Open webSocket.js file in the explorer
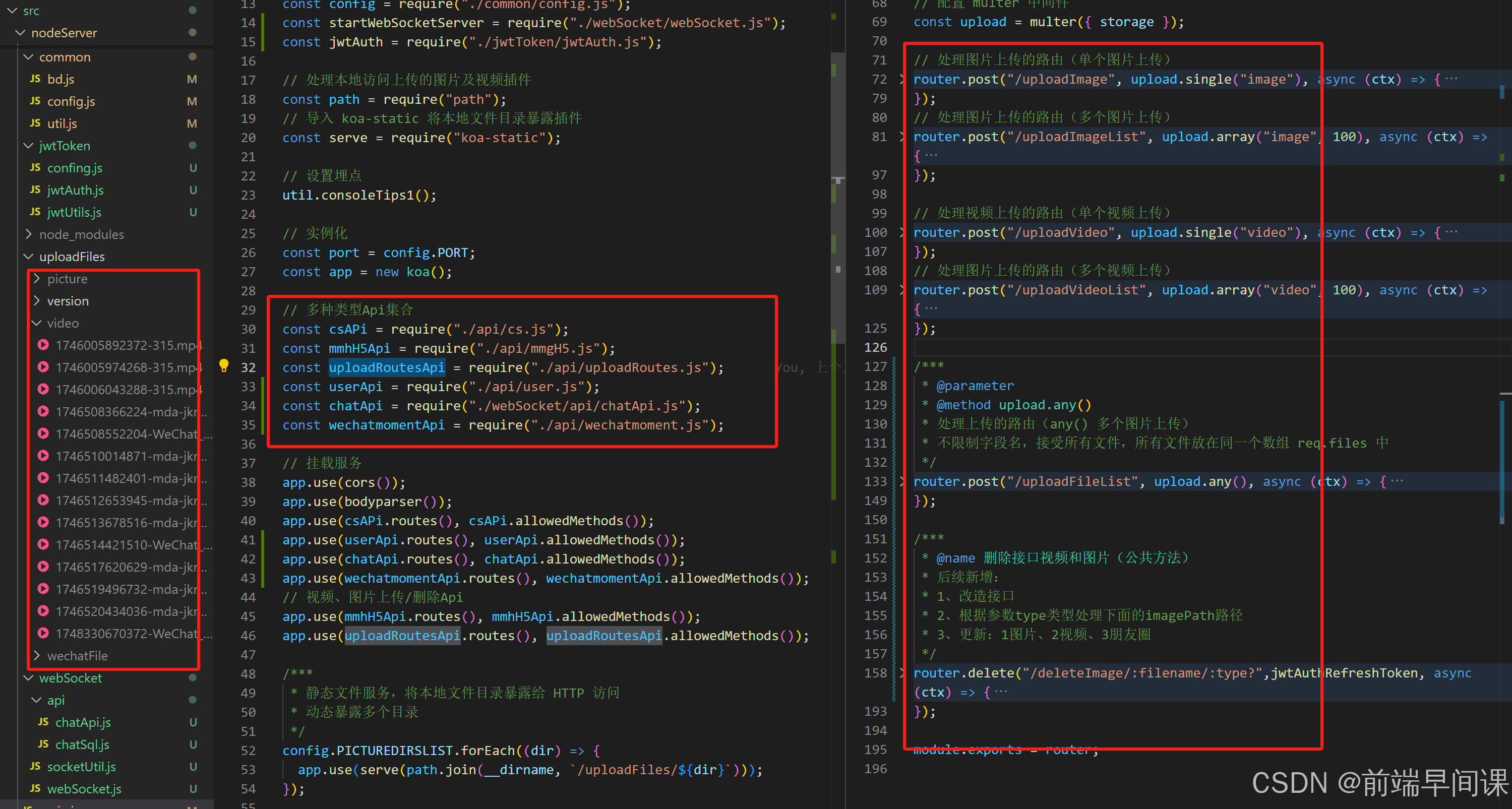 pyautogui.click(x=84, y=789)
